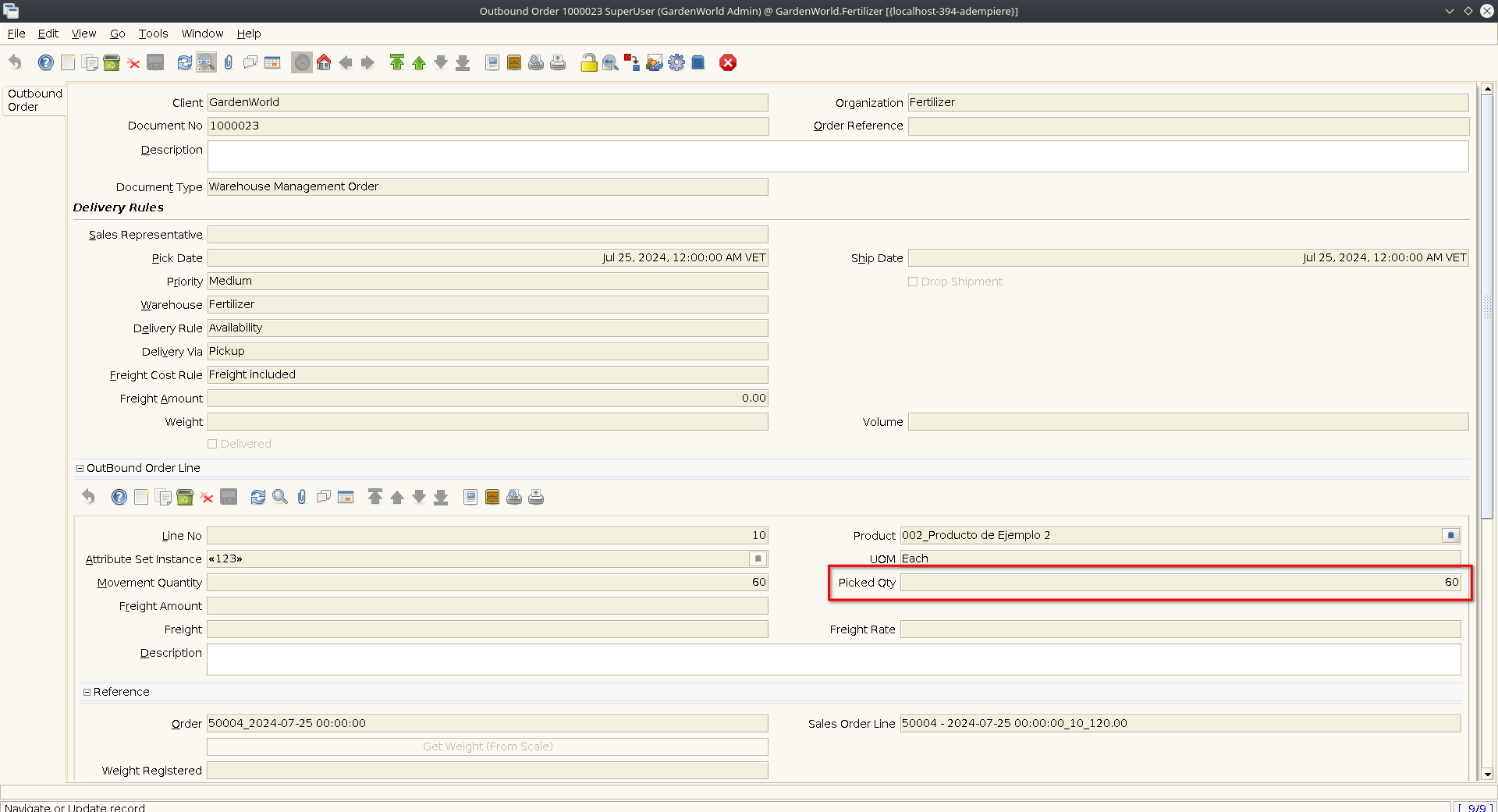The height and width of the screenshot is (812, 1498).
Task: Open the Delivery Rule combo box
Action: pos(488,328)
